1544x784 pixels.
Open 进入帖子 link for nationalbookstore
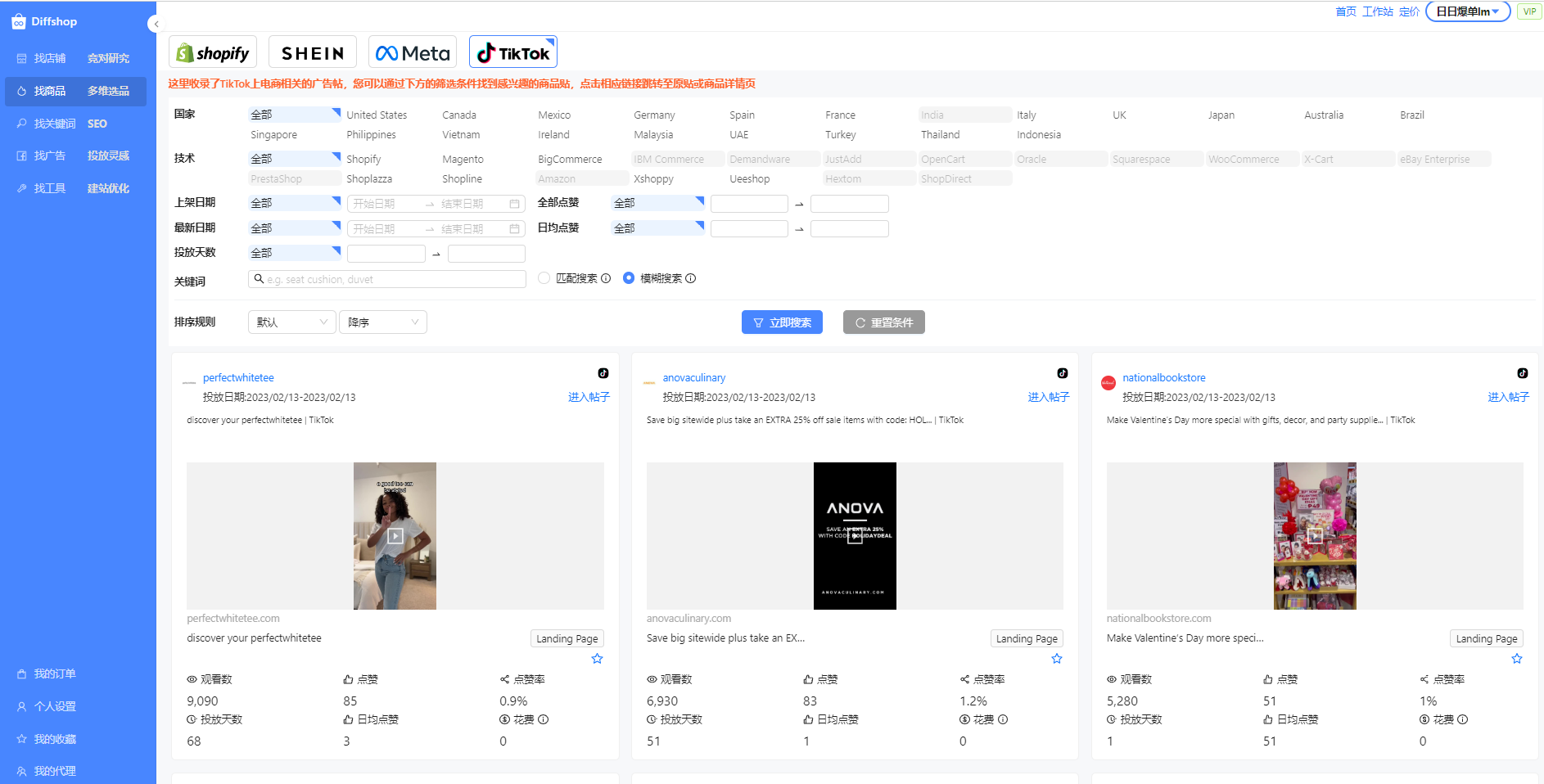1508,397
